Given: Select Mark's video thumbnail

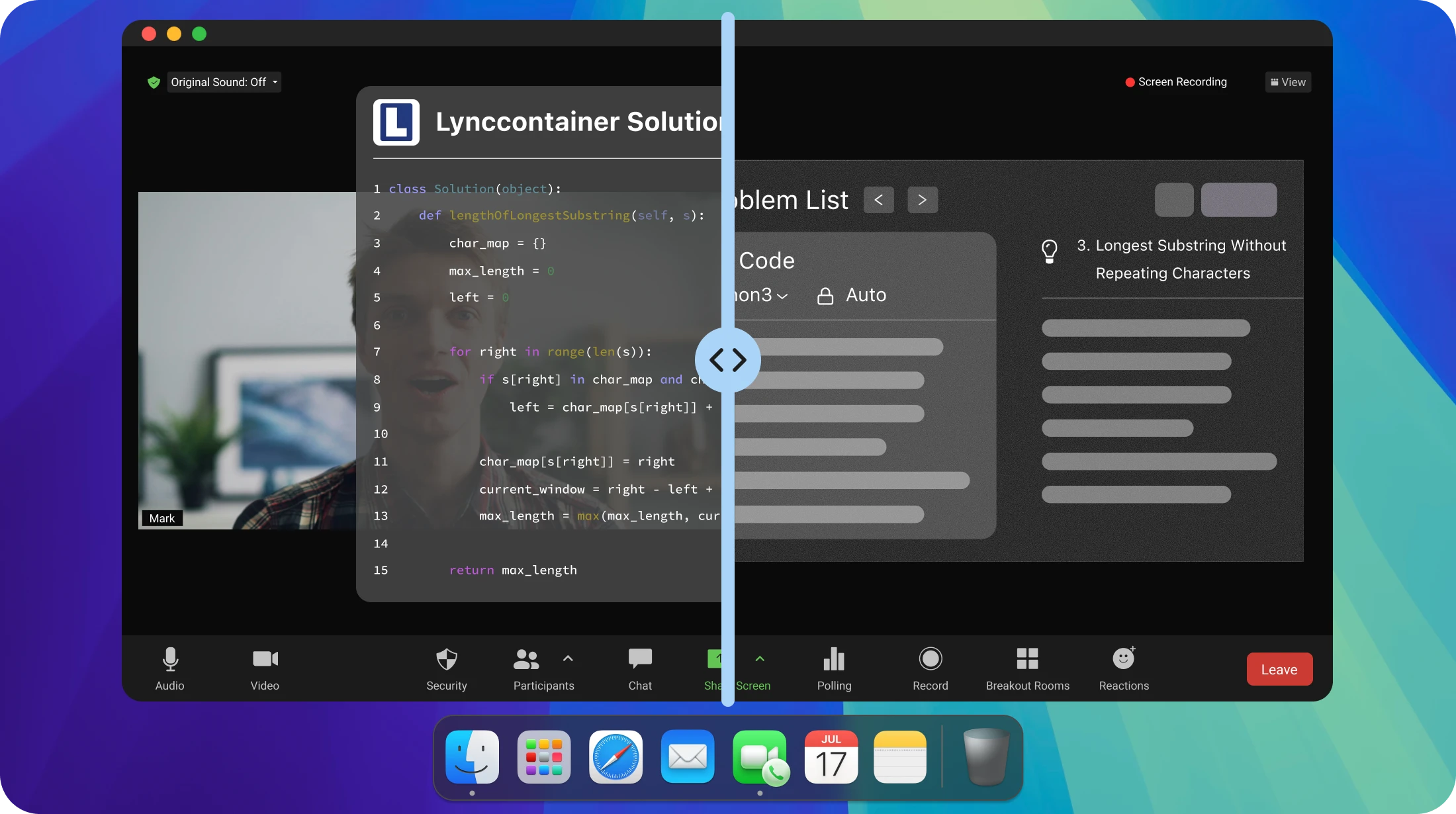Looking at the screenshot, I should coord(247,360).
